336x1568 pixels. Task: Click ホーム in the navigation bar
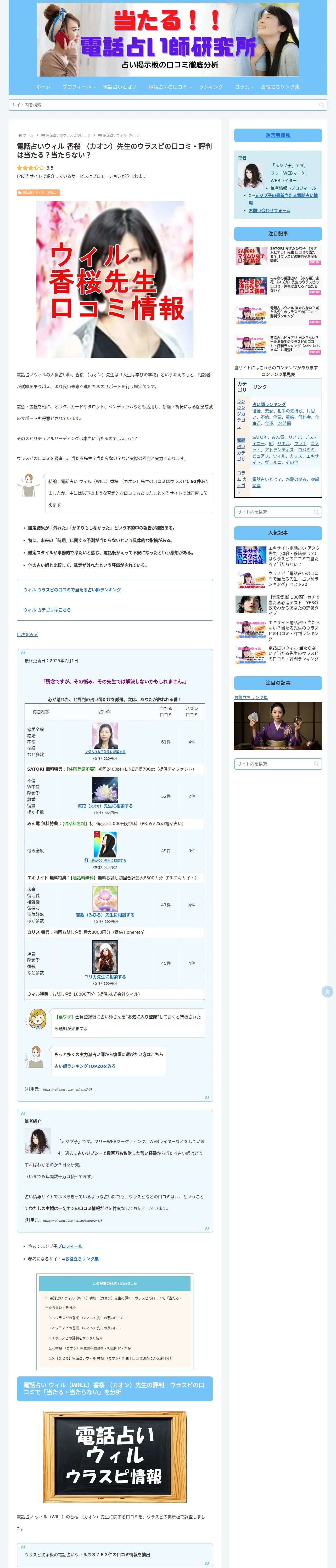(43, 87)
